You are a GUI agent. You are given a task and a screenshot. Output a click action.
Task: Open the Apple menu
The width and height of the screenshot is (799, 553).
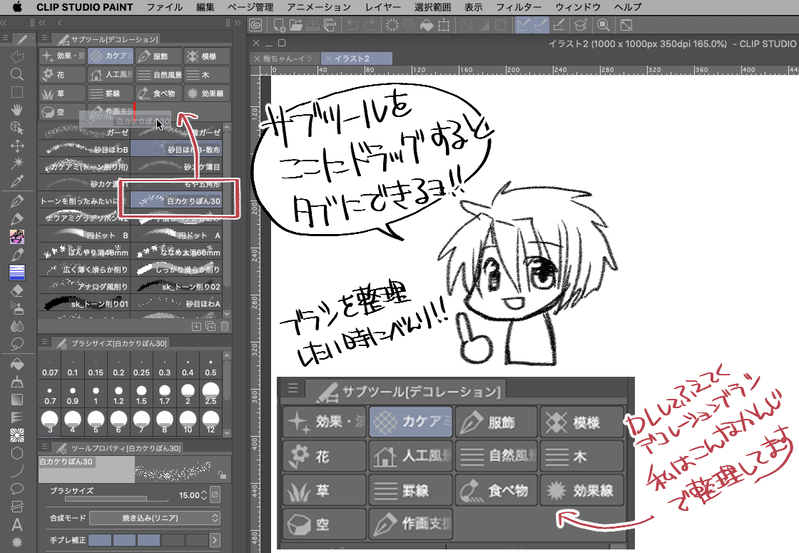pyautogui.click(x=17, y=7)
